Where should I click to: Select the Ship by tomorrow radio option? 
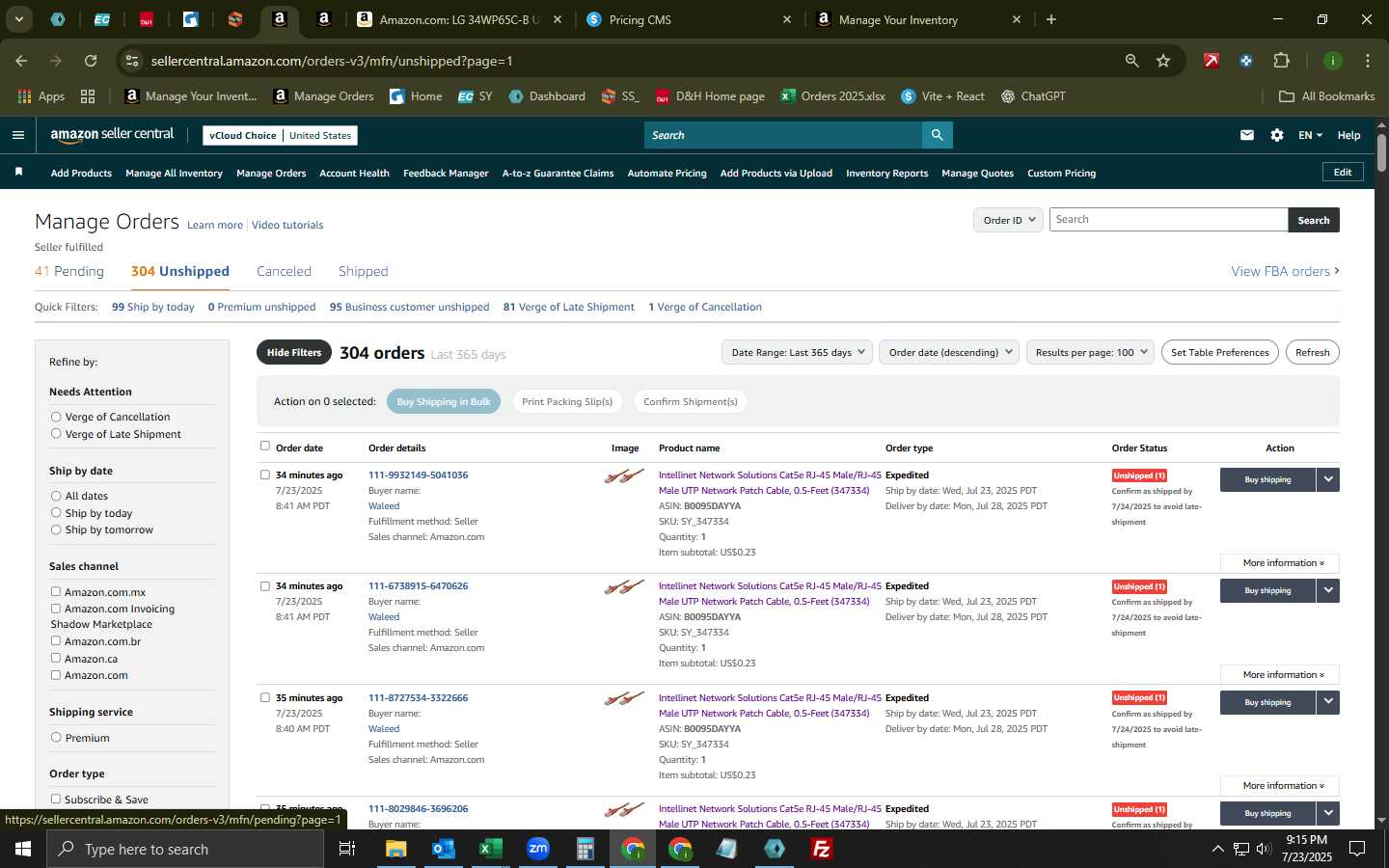coord(56,529)
